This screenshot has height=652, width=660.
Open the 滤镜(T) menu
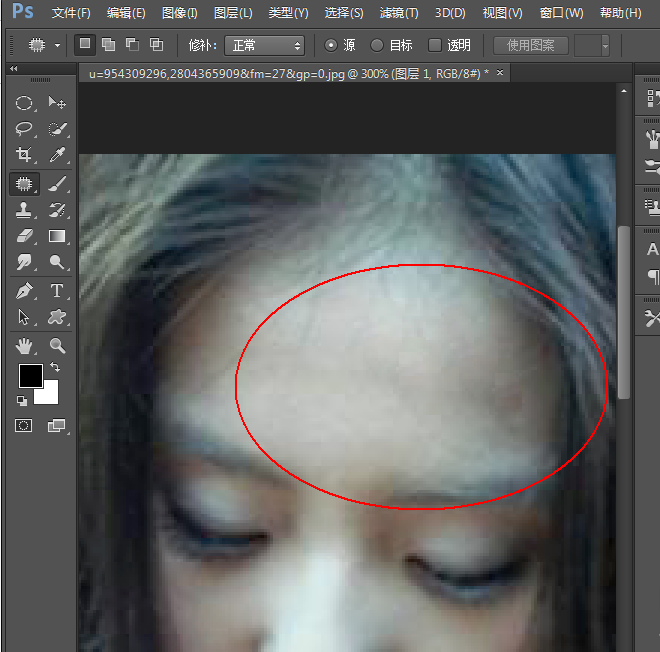[398, 13]
